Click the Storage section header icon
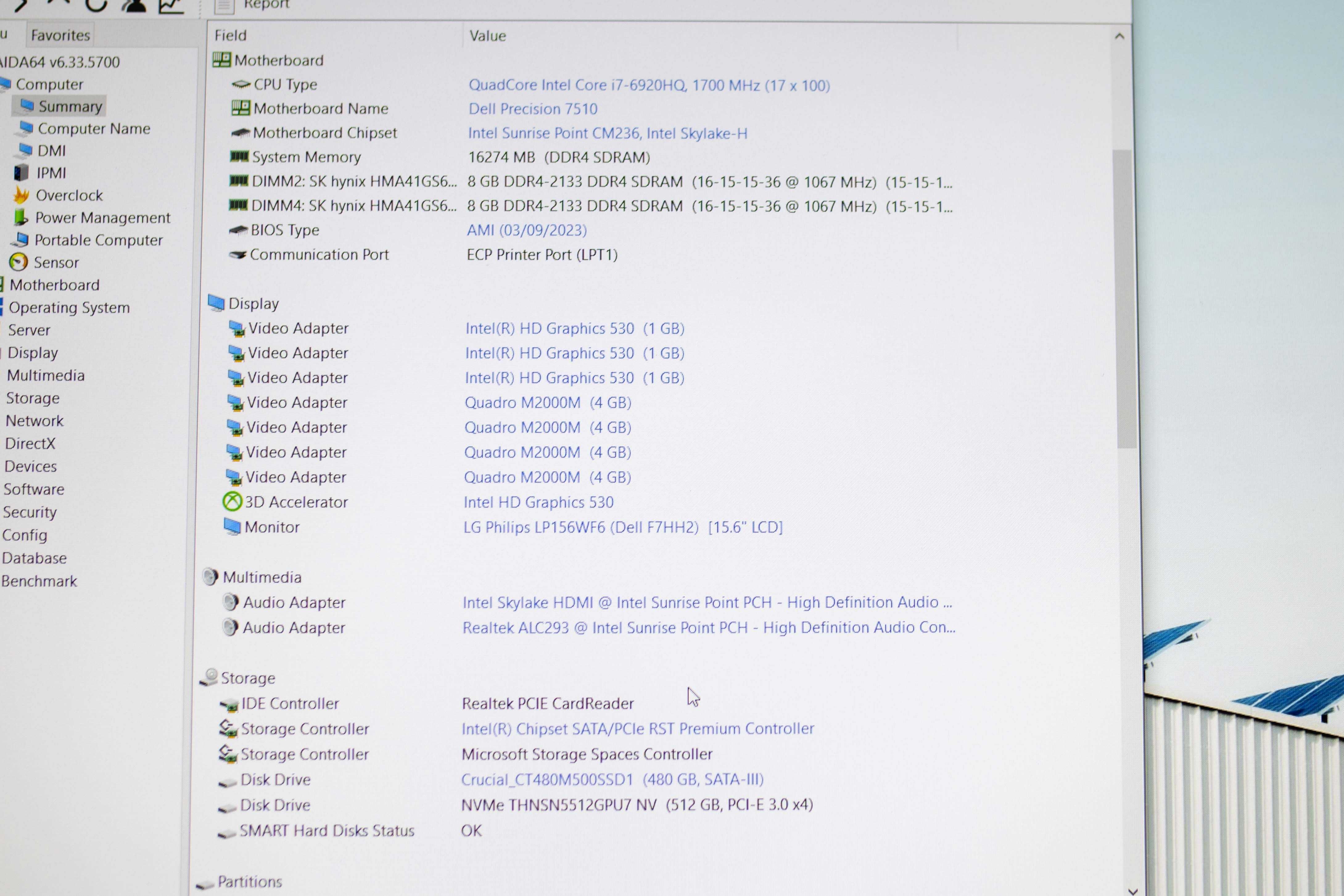1344x896 pixels. coord(209,677)
